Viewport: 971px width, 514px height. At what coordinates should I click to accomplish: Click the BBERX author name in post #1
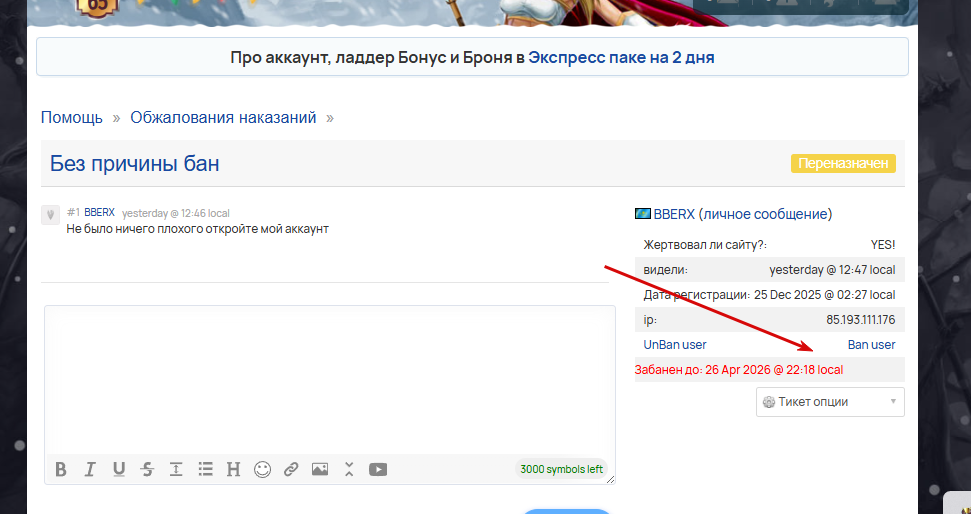(x=100, y=212)
